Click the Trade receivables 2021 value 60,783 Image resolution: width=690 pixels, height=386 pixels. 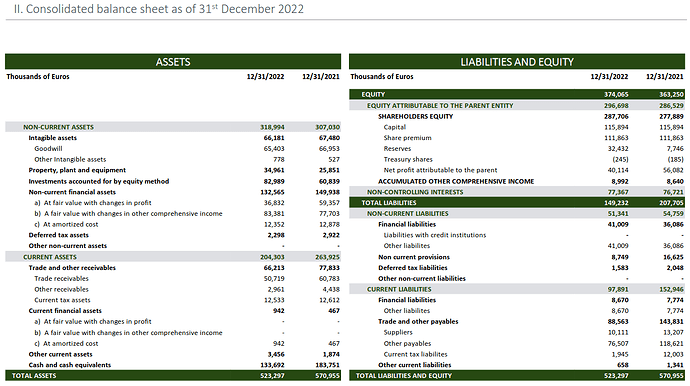(x=329, y=279)
